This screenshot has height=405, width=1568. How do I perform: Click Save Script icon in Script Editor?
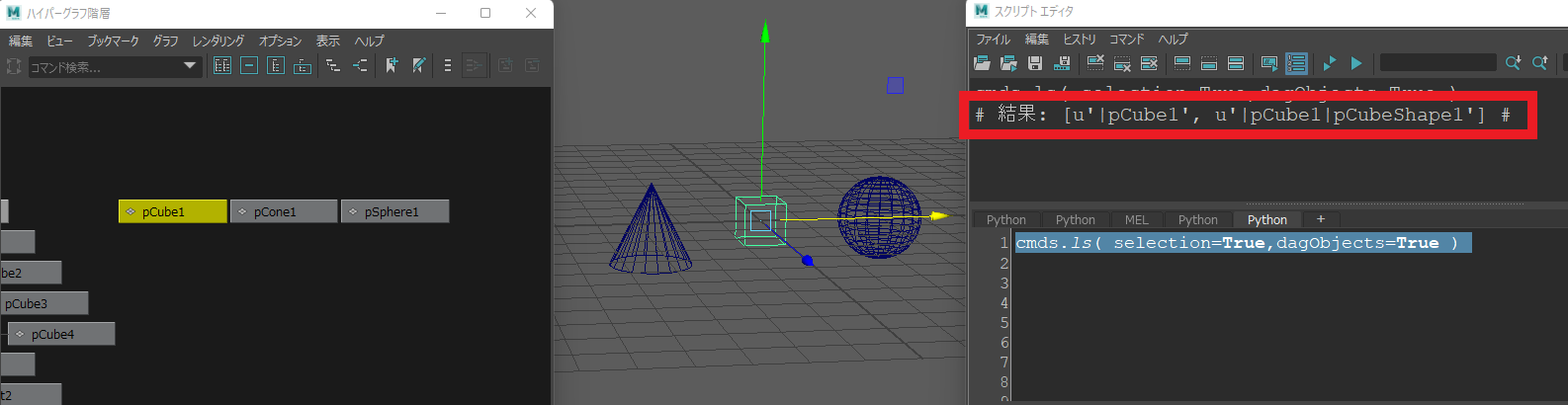(1035, 63)
